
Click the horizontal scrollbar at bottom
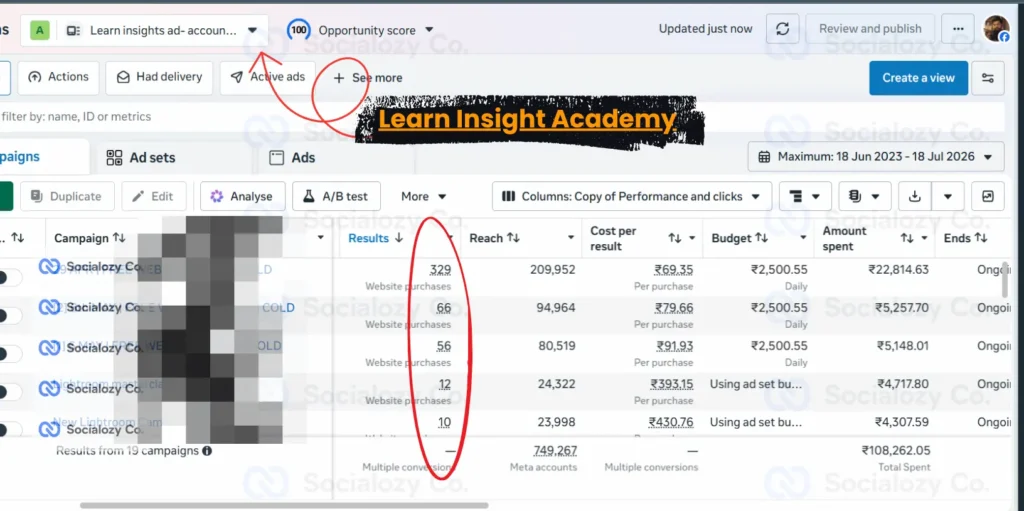point(284,505)
